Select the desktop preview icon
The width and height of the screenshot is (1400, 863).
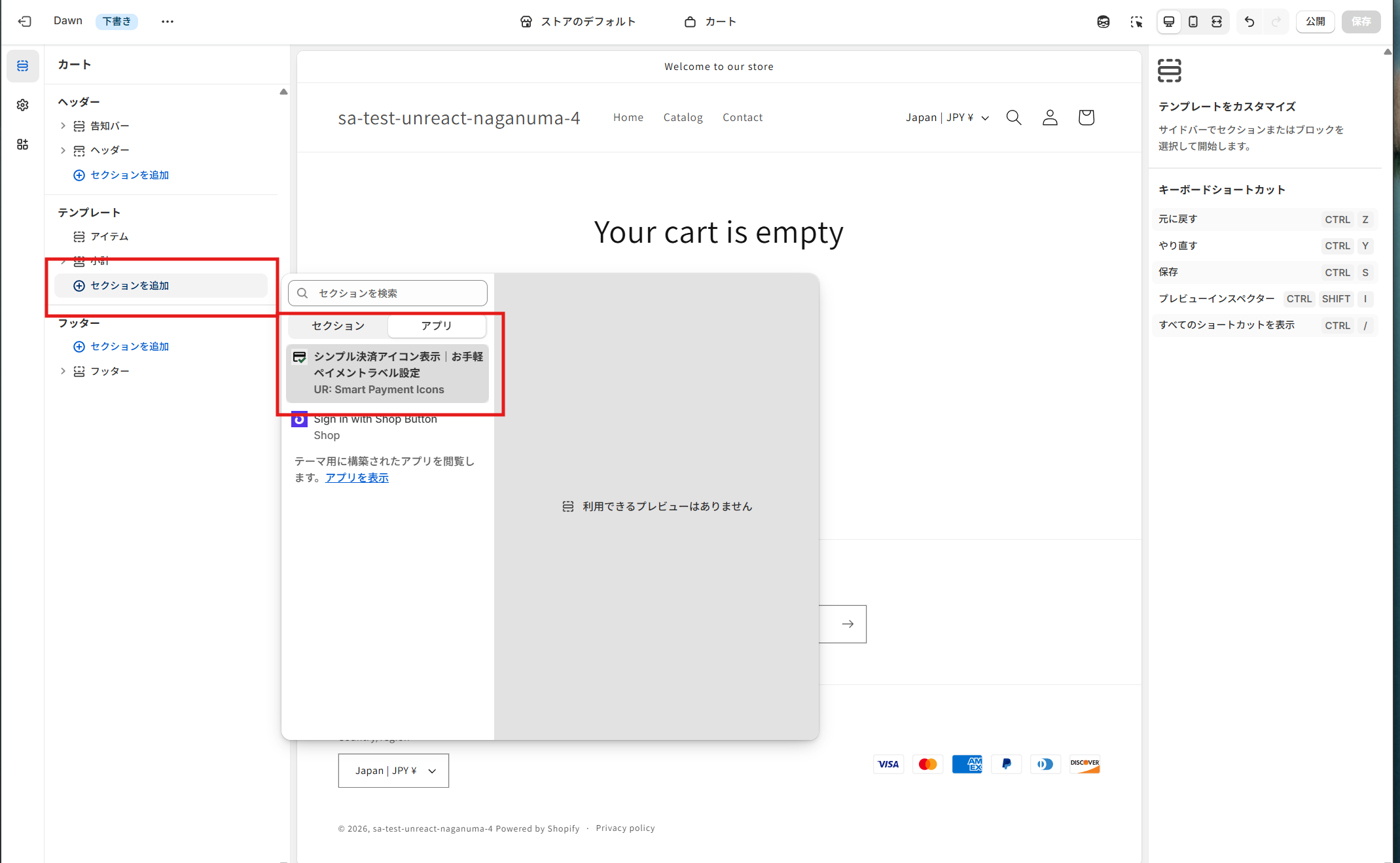tap(1169, 22)
